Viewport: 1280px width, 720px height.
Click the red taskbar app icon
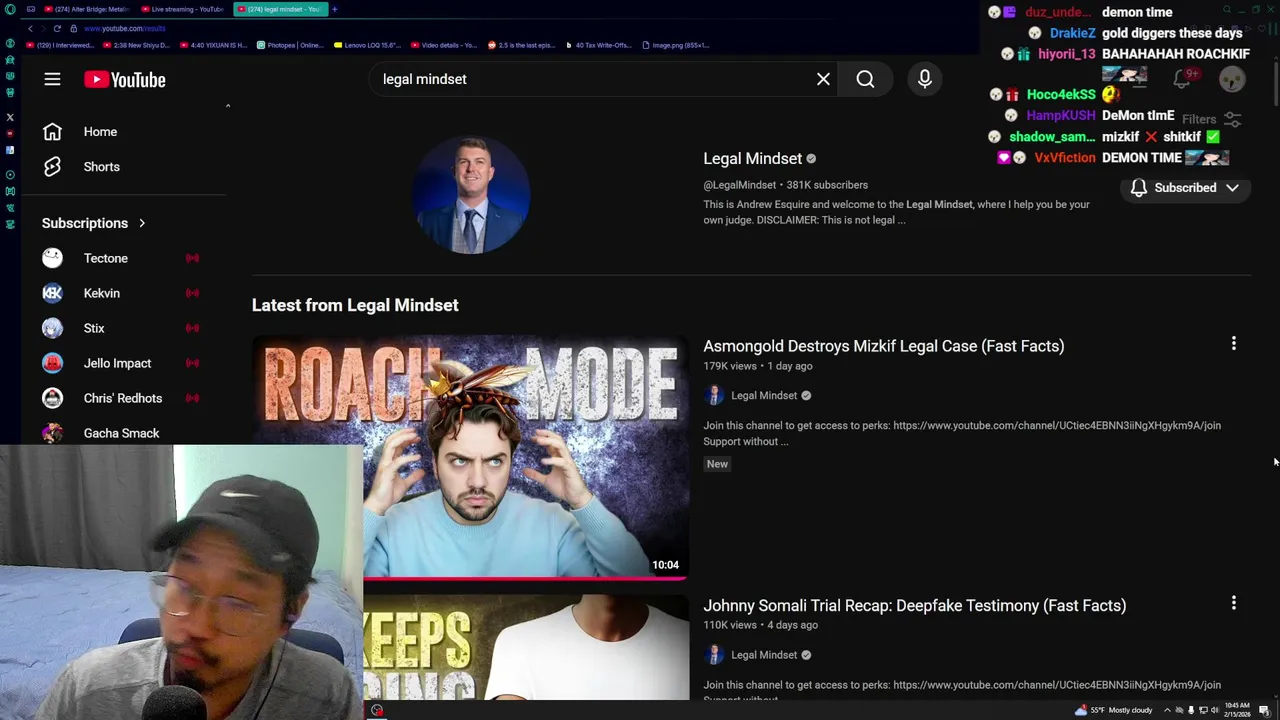tap(377, 710)
